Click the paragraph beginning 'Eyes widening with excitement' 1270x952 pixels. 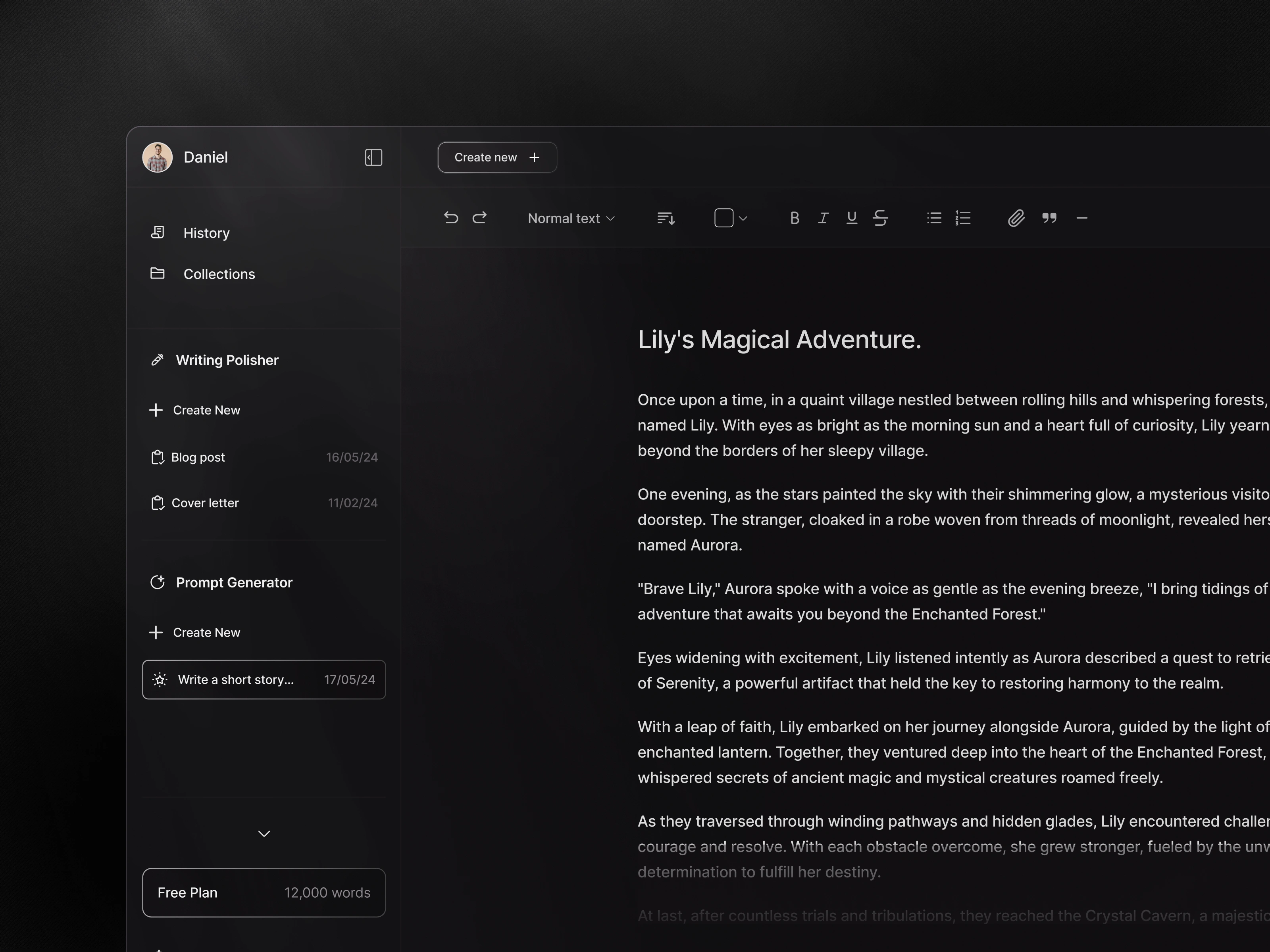point(953,670)
